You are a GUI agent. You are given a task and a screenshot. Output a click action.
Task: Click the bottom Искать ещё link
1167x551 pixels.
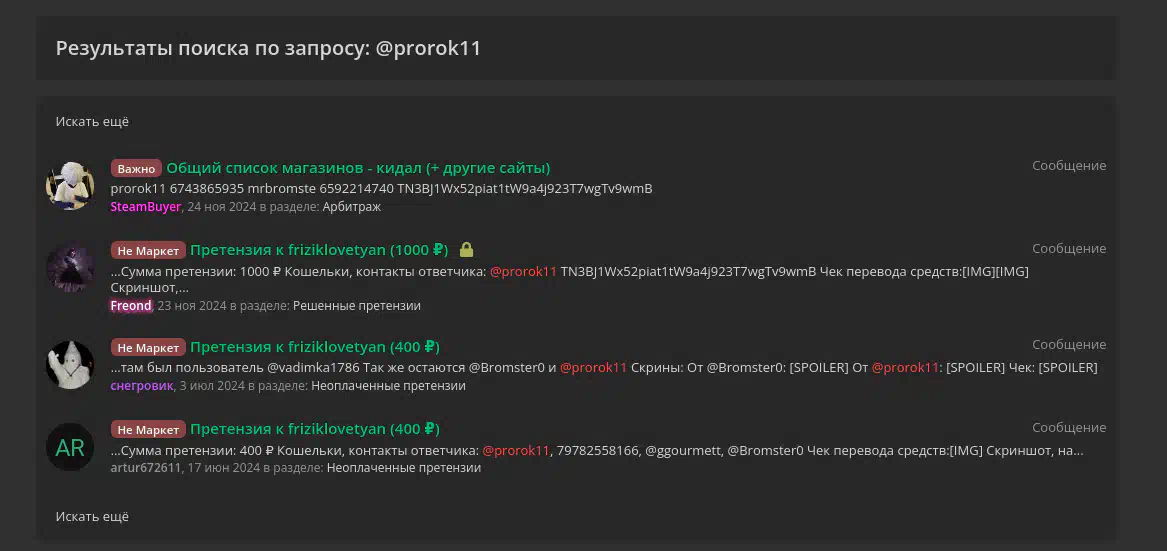[92, 516]
